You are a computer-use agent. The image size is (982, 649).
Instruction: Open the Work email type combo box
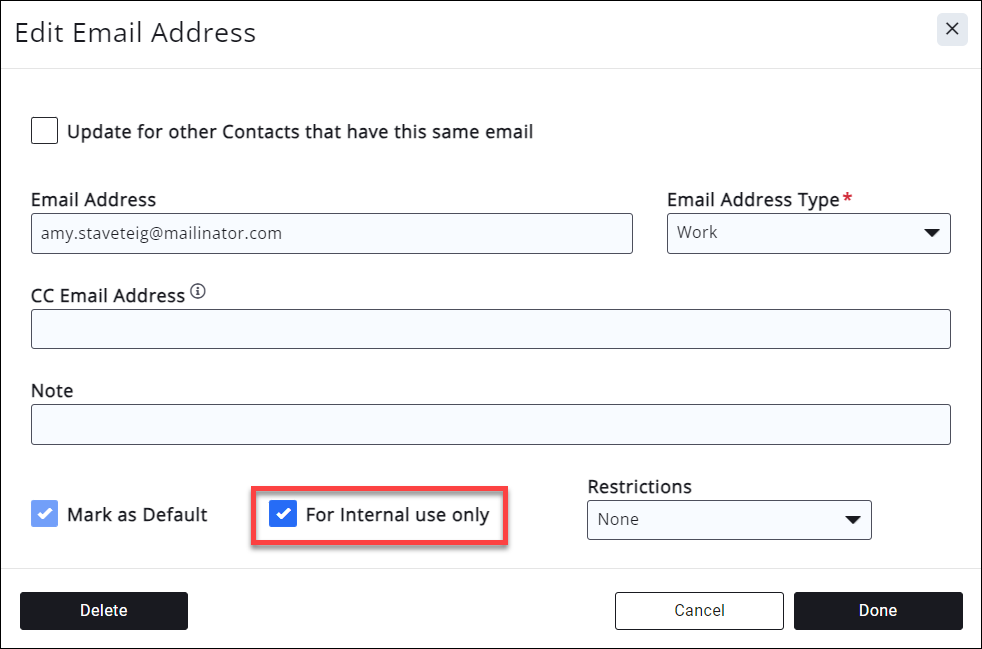[x=808, y=233]
